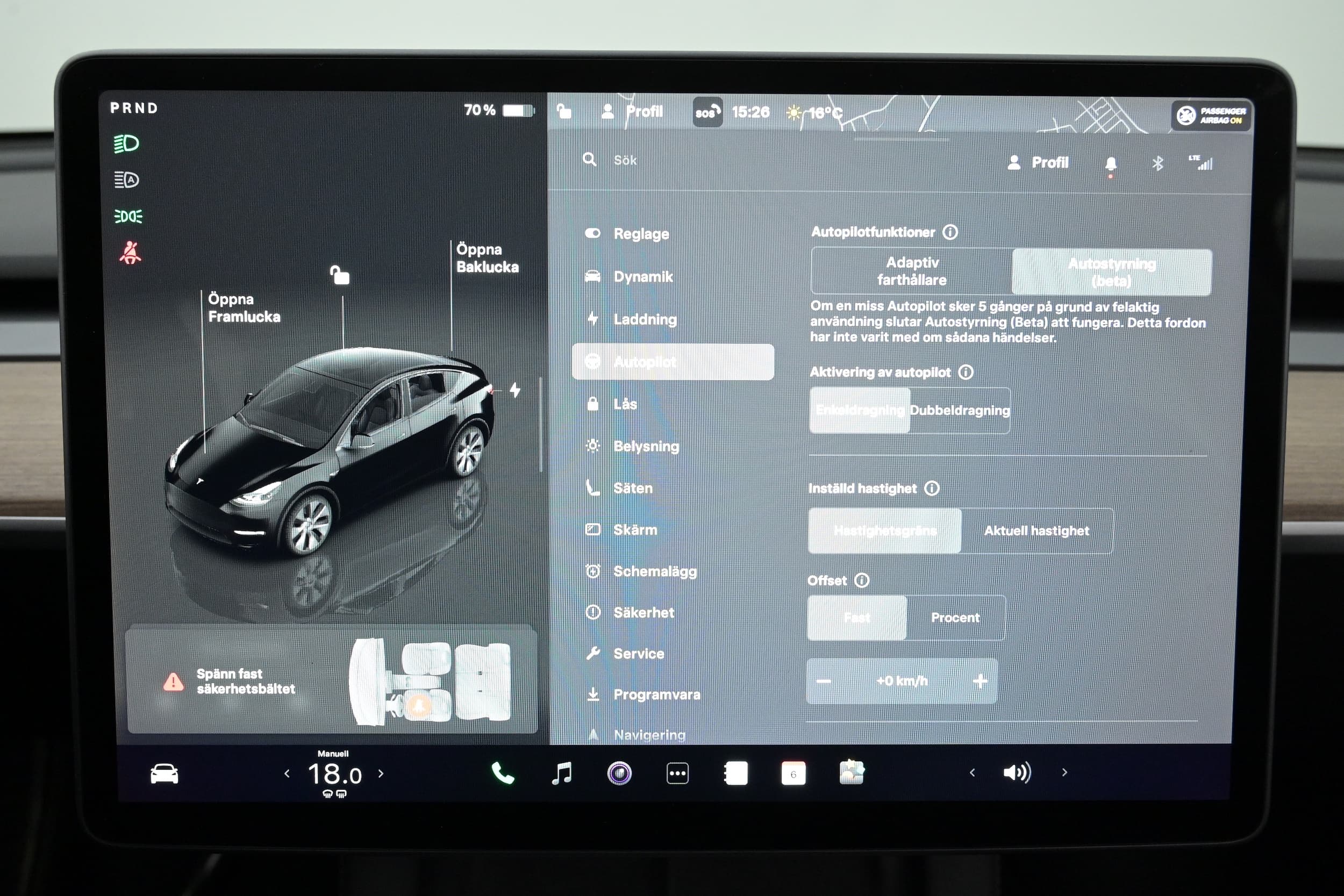
Task: Increase temperature with right arrow
Action: 381,773
